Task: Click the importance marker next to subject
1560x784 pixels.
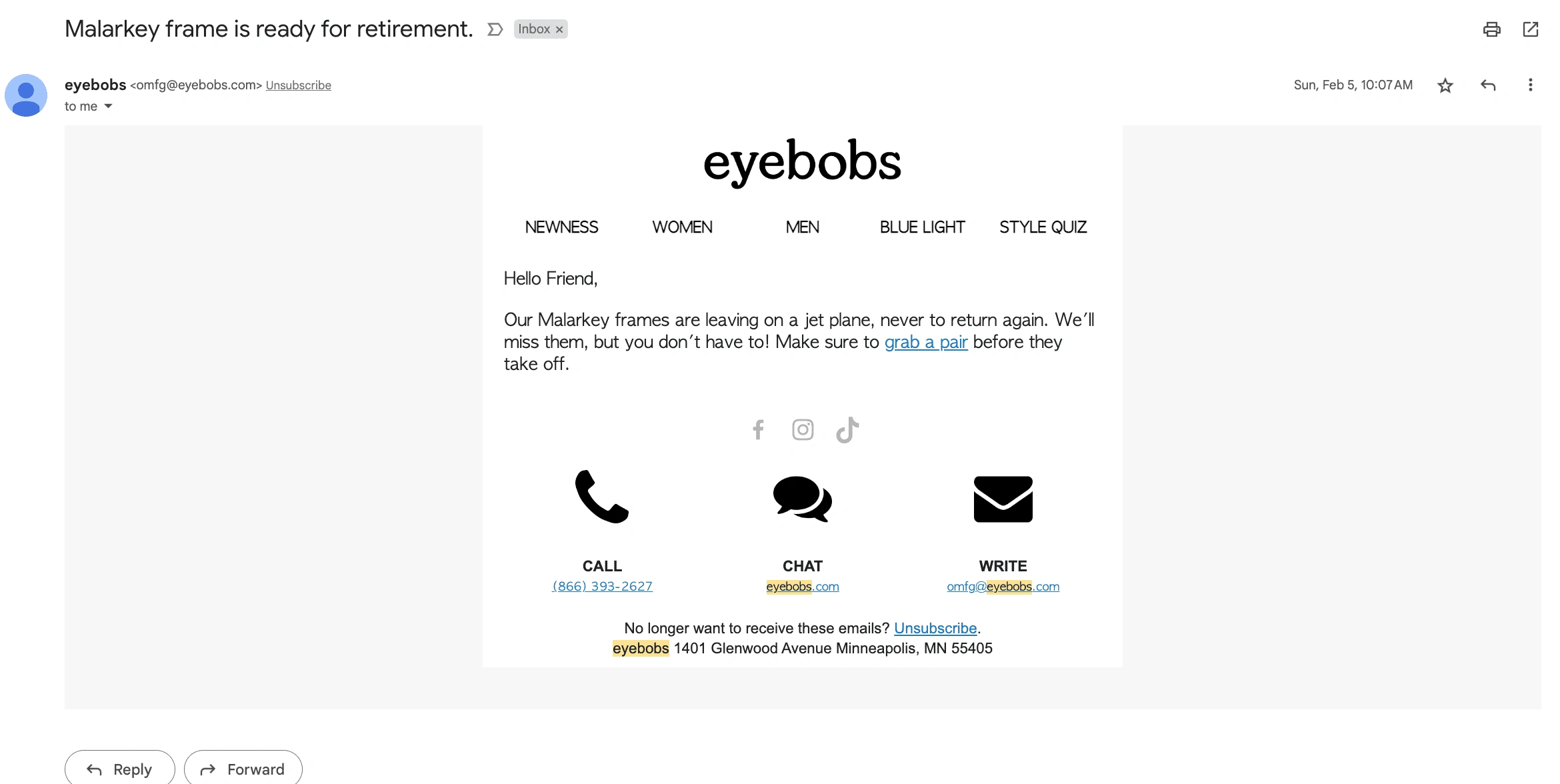Action: tap(495, 29)
